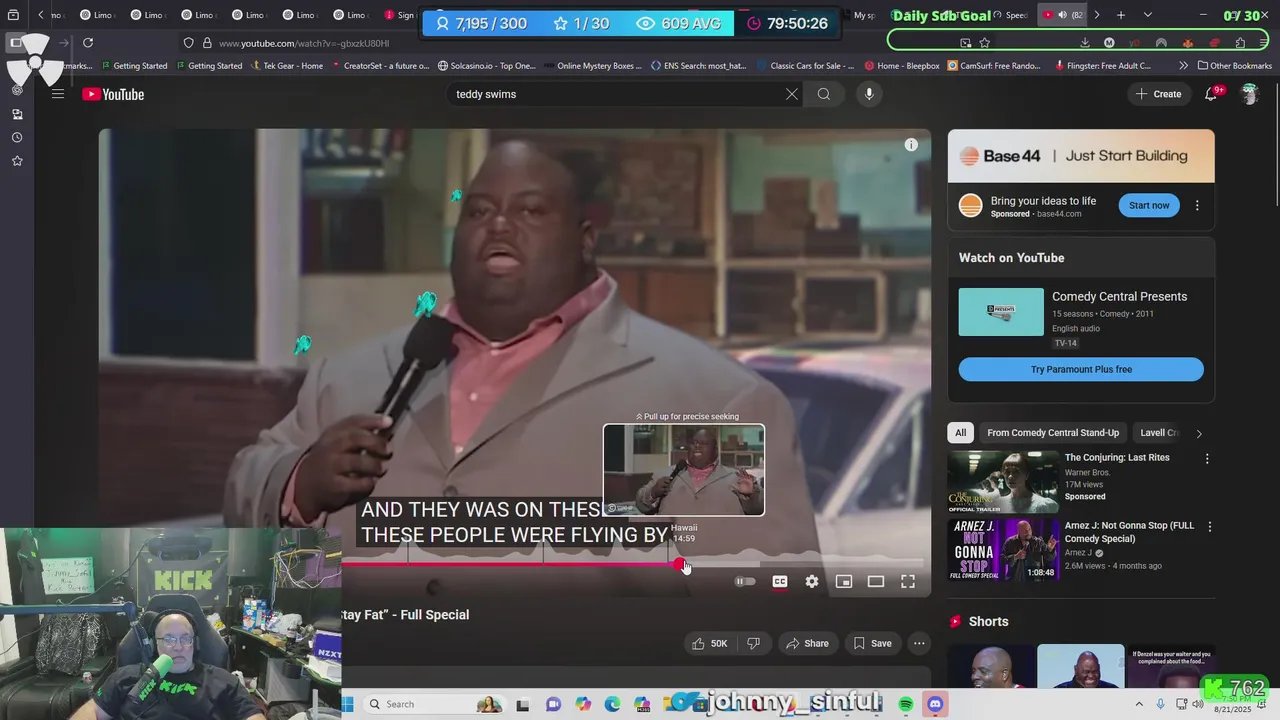This screenshot has height=720, width=1280.
Task: Go to the YouTube home logo
Action: (x=113, y=94)
